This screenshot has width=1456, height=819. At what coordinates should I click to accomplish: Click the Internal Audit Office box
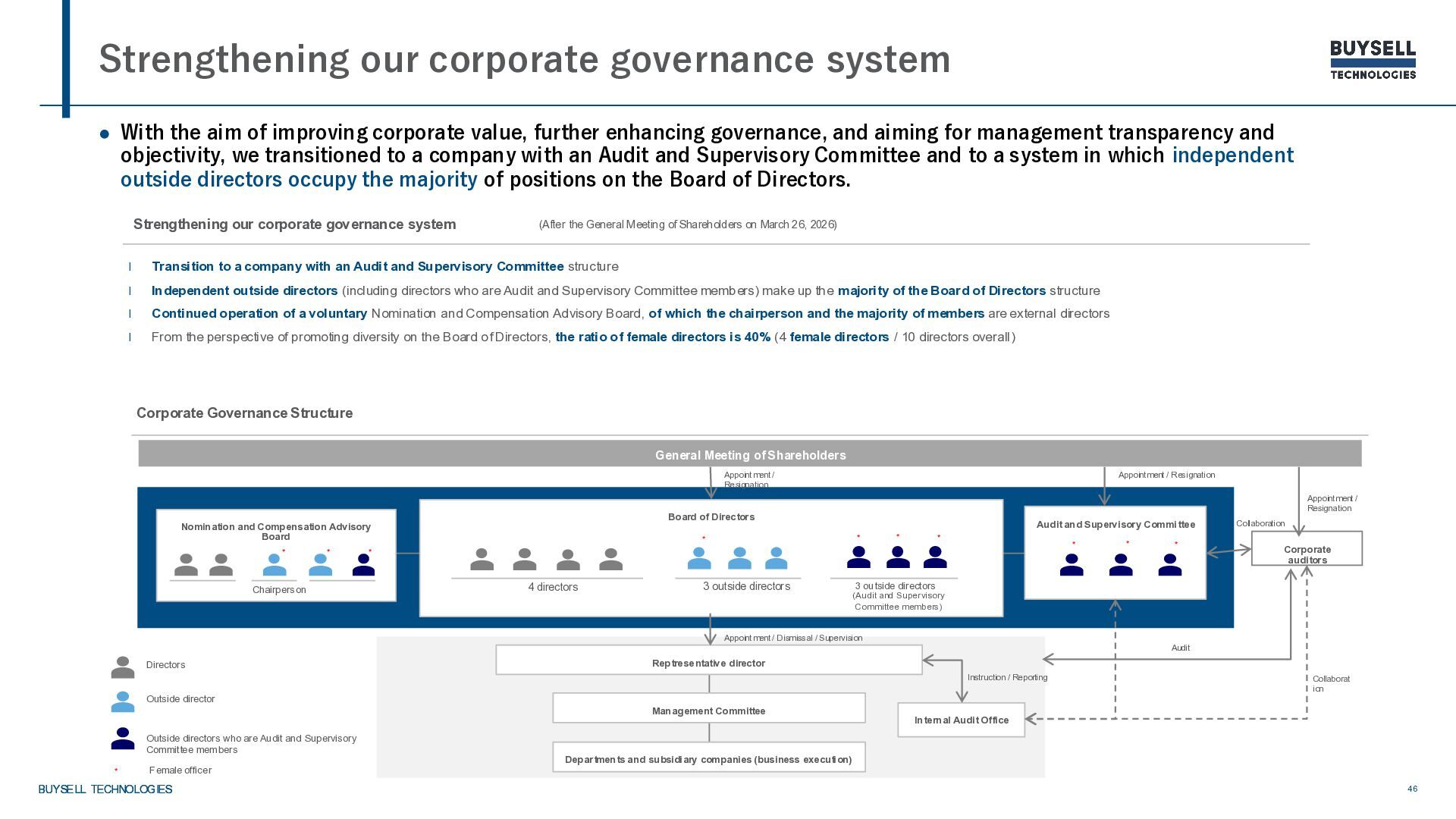point(961,720)
